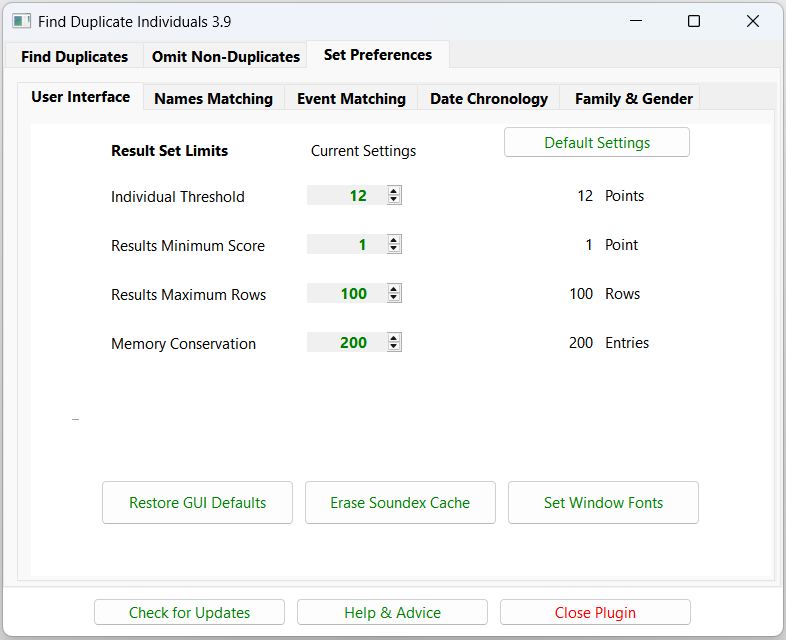Close the window with the title bar X

coord(752,21)
